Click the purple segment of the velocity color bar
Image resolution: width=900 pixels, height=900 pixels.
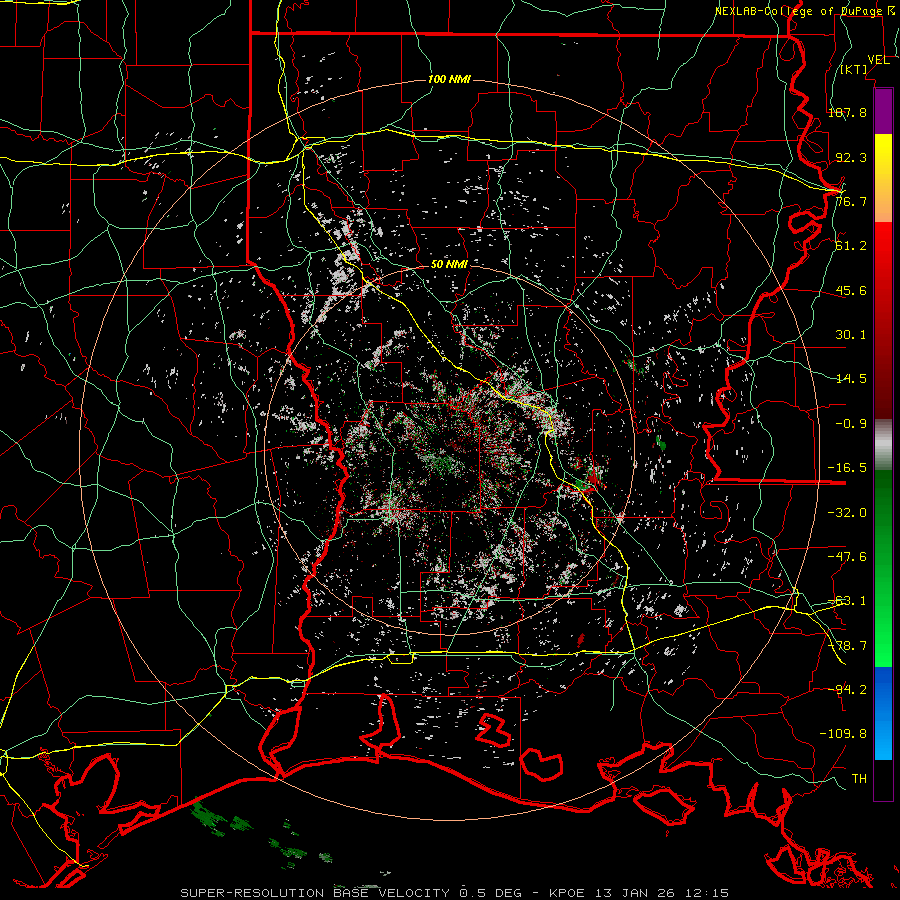(883, 112)
